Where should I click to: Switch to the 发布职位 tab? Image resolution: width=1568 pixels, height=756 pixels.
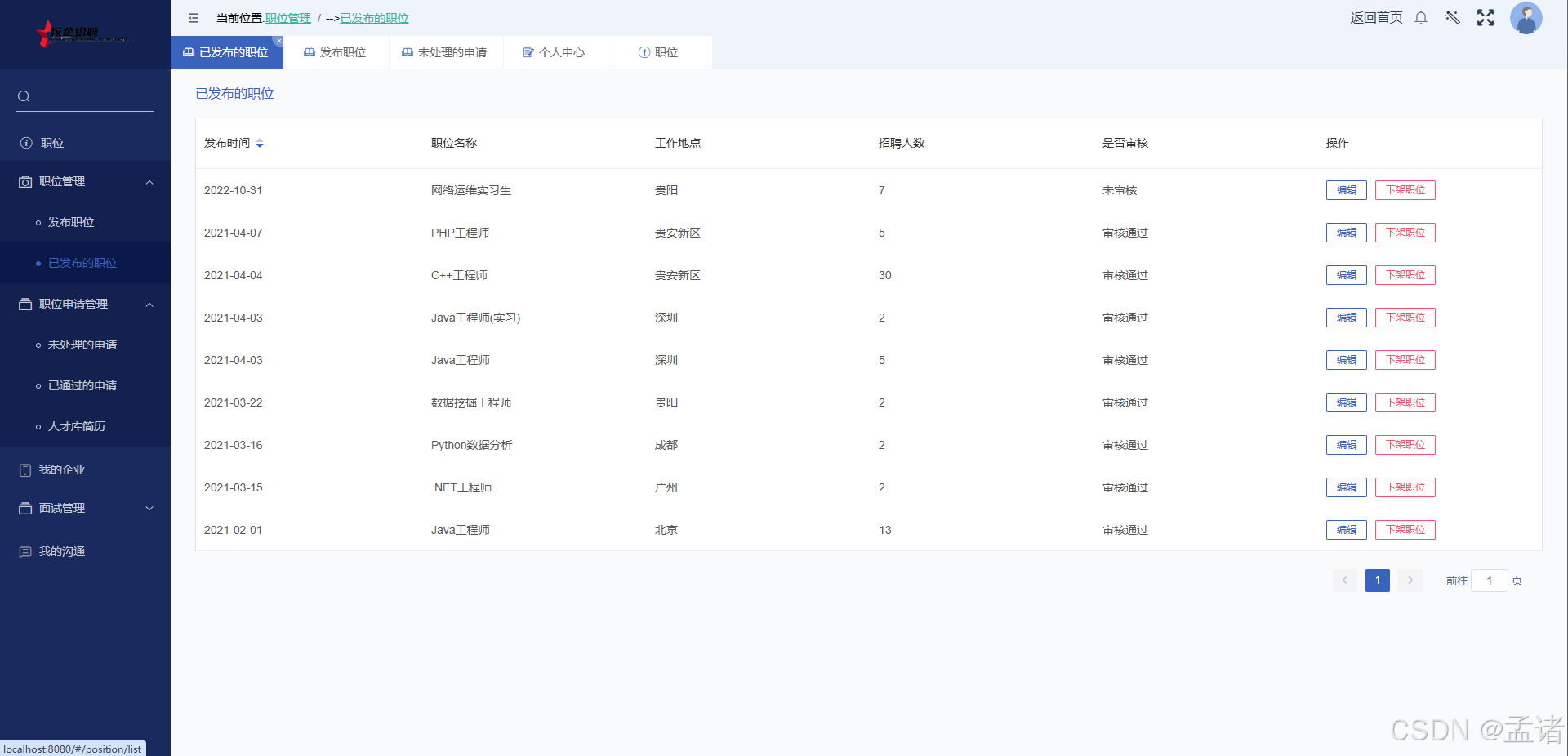(x=336, y=52)
